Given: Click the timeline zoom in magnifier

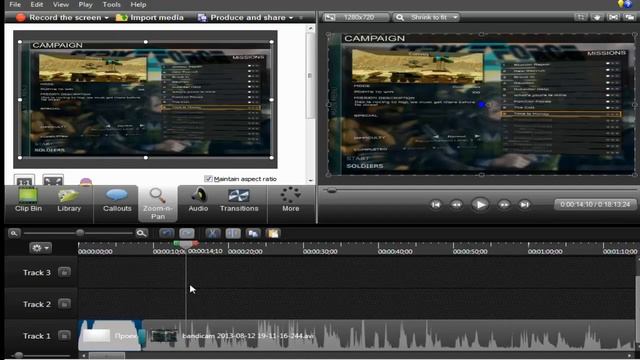Looking at the screenshot, I should [141, 233].
